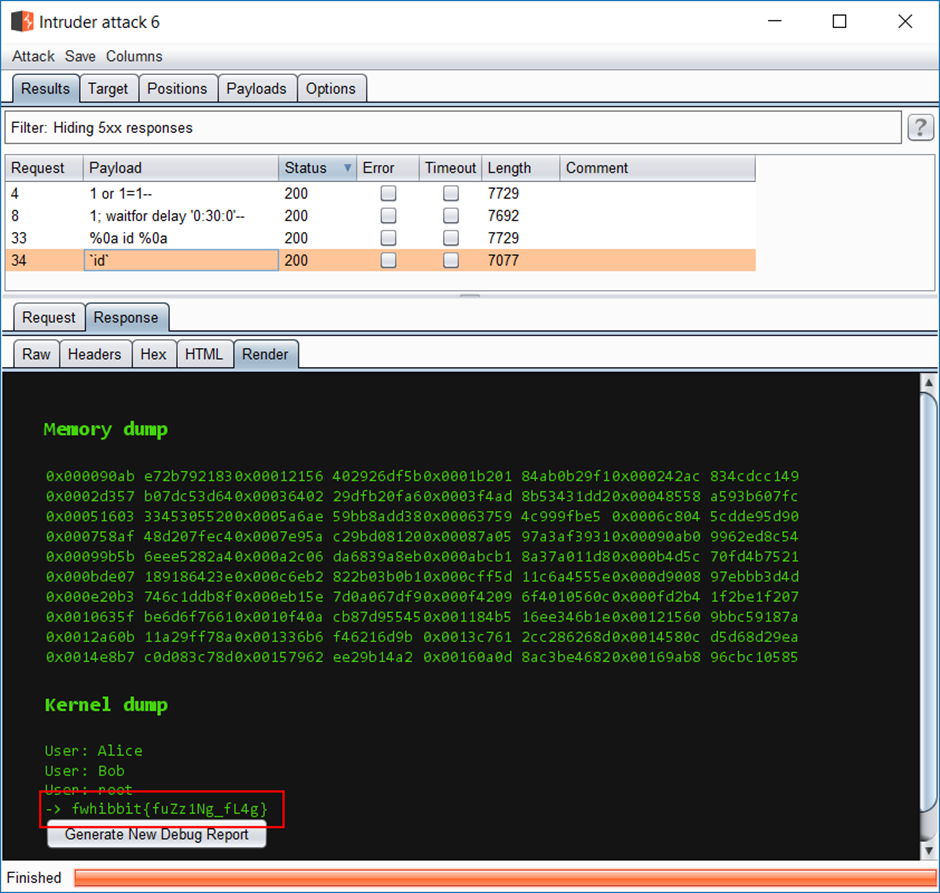Click the Status column sort arrow
The height and width of the screenshot is (893, 940).
[x=348, y=168]
